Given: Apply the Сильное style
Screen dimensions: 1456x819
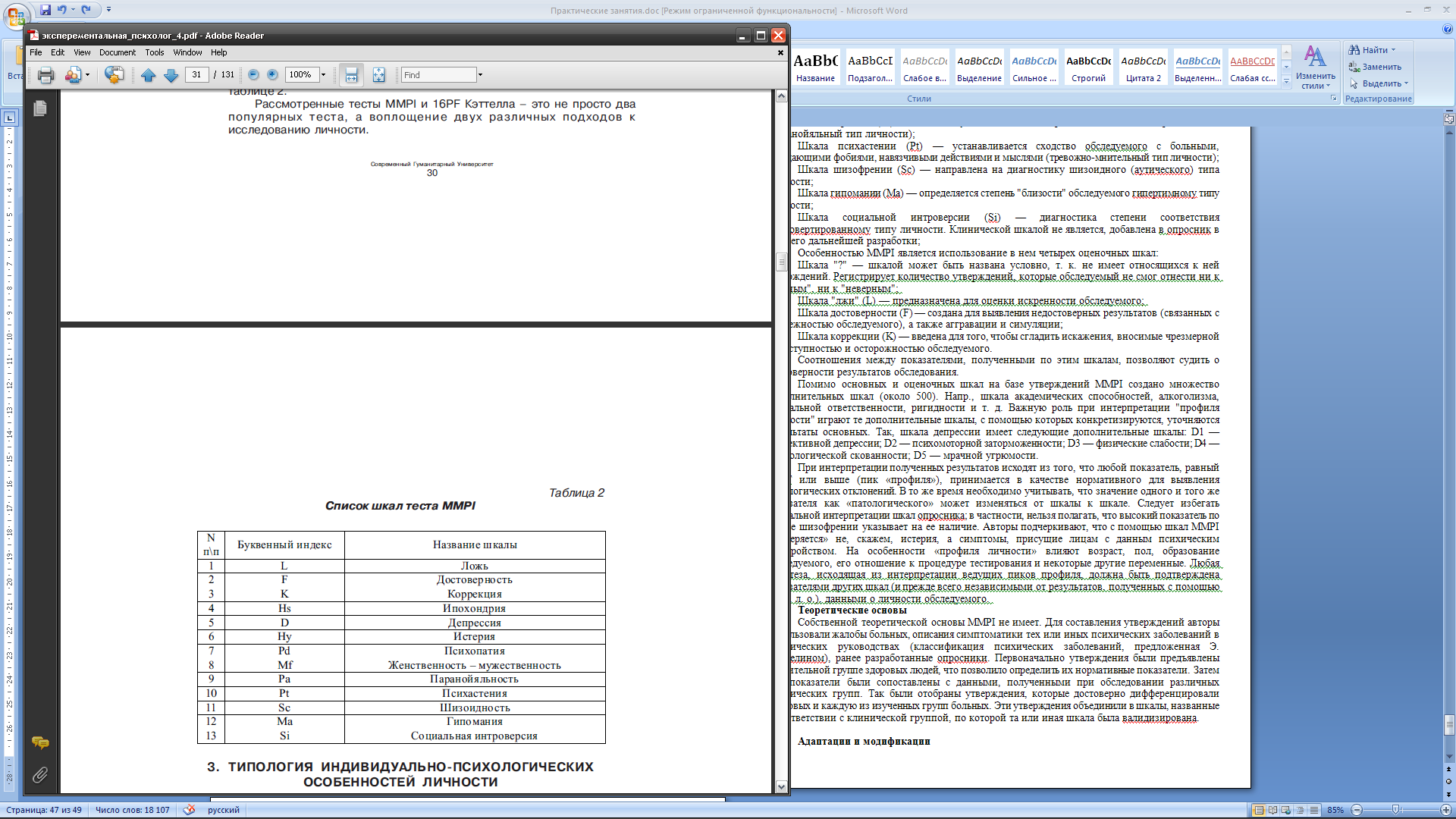Looking at the screenshot, I should coord(1034,68).
